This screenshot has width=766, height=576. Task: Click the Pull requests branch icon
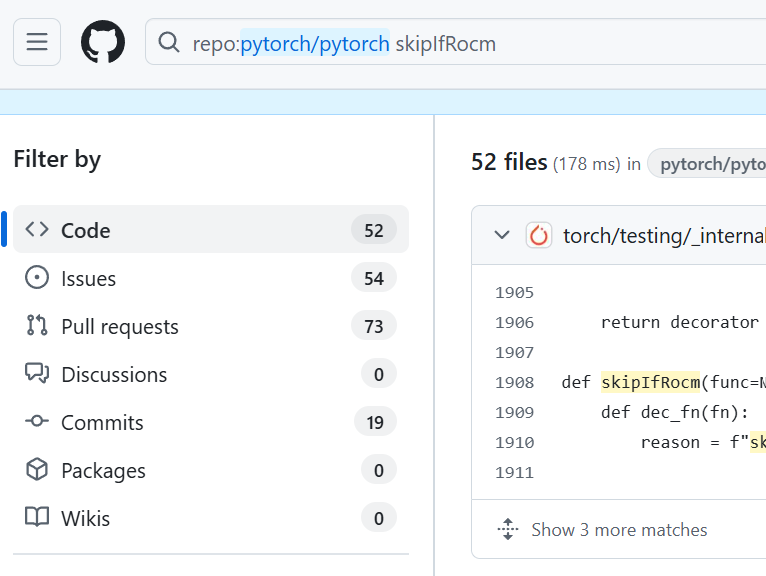tap(37, 325)
